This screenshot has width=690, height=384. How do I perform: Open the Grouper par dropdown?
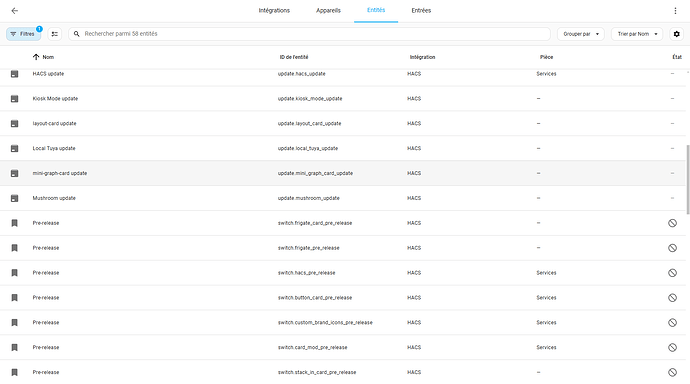580,34
